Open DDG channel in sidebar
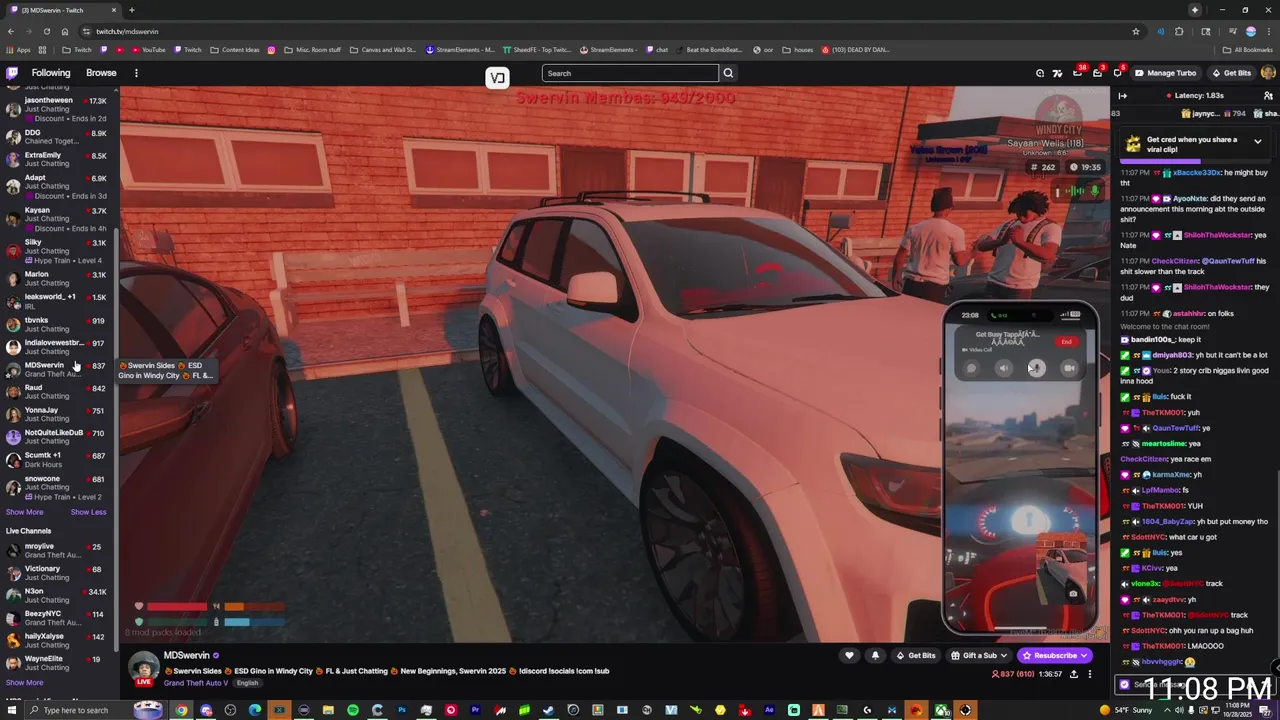Screen dimensions: 1280x720 click(x=58, y=137)
